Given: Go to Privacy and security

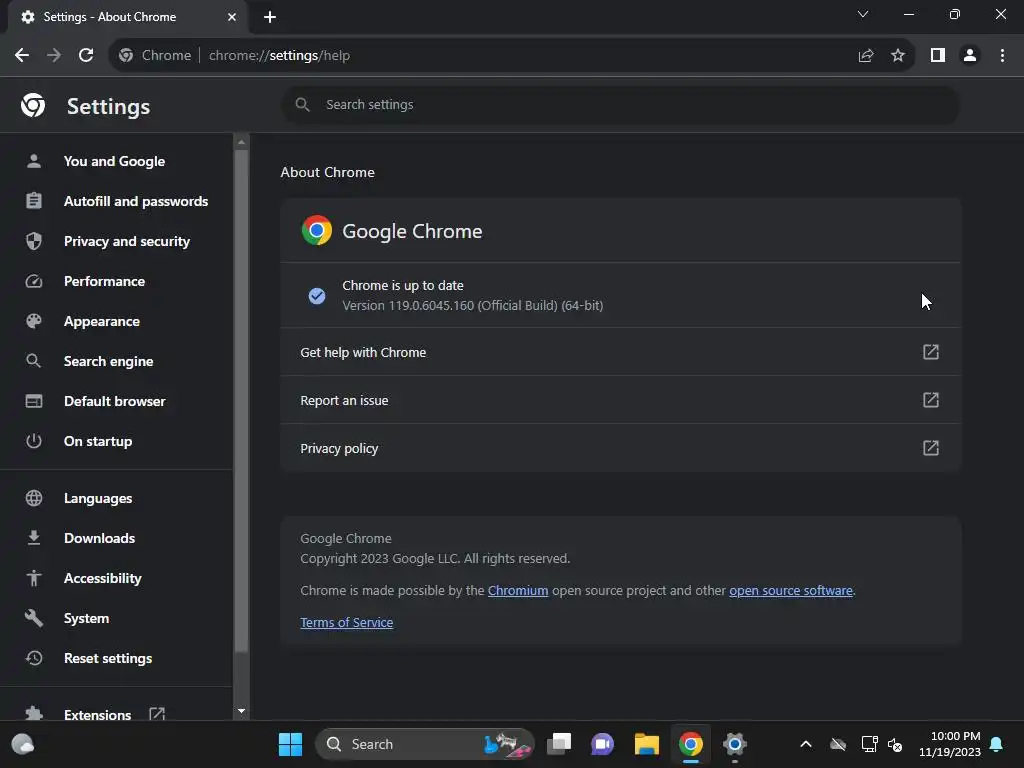Looking at the screenshot, I should coord(116,241).
